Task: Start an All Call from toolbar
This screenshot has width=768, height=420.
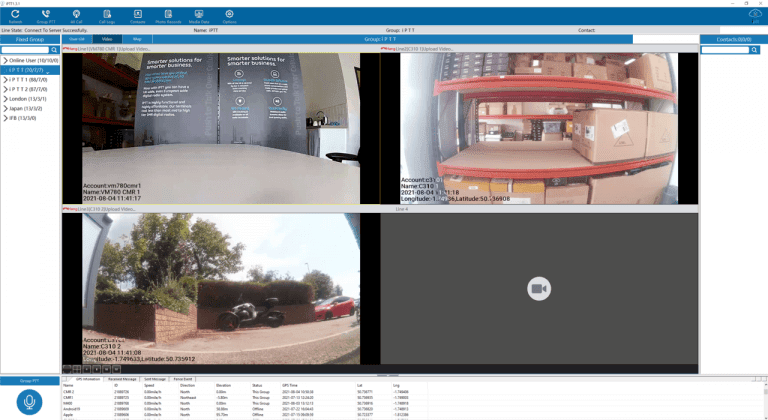Action: pos(76,16)
